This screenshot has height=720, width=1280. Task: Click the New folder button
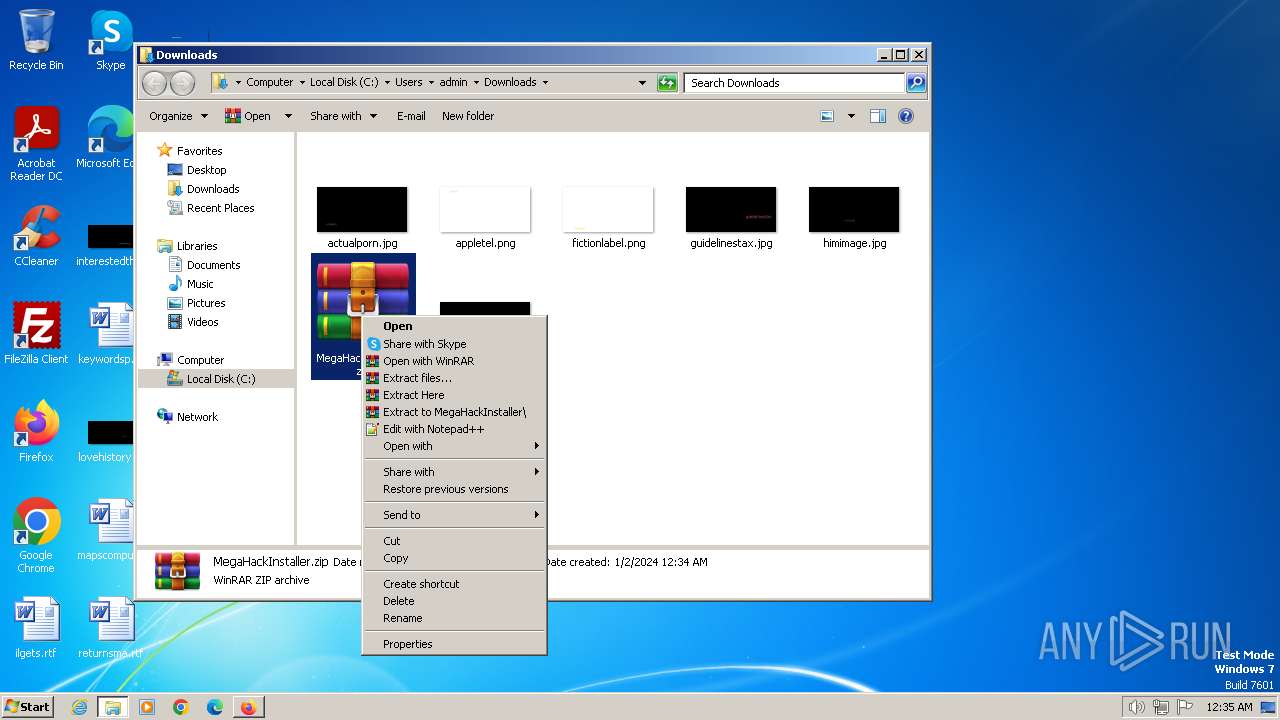(468, 116)
